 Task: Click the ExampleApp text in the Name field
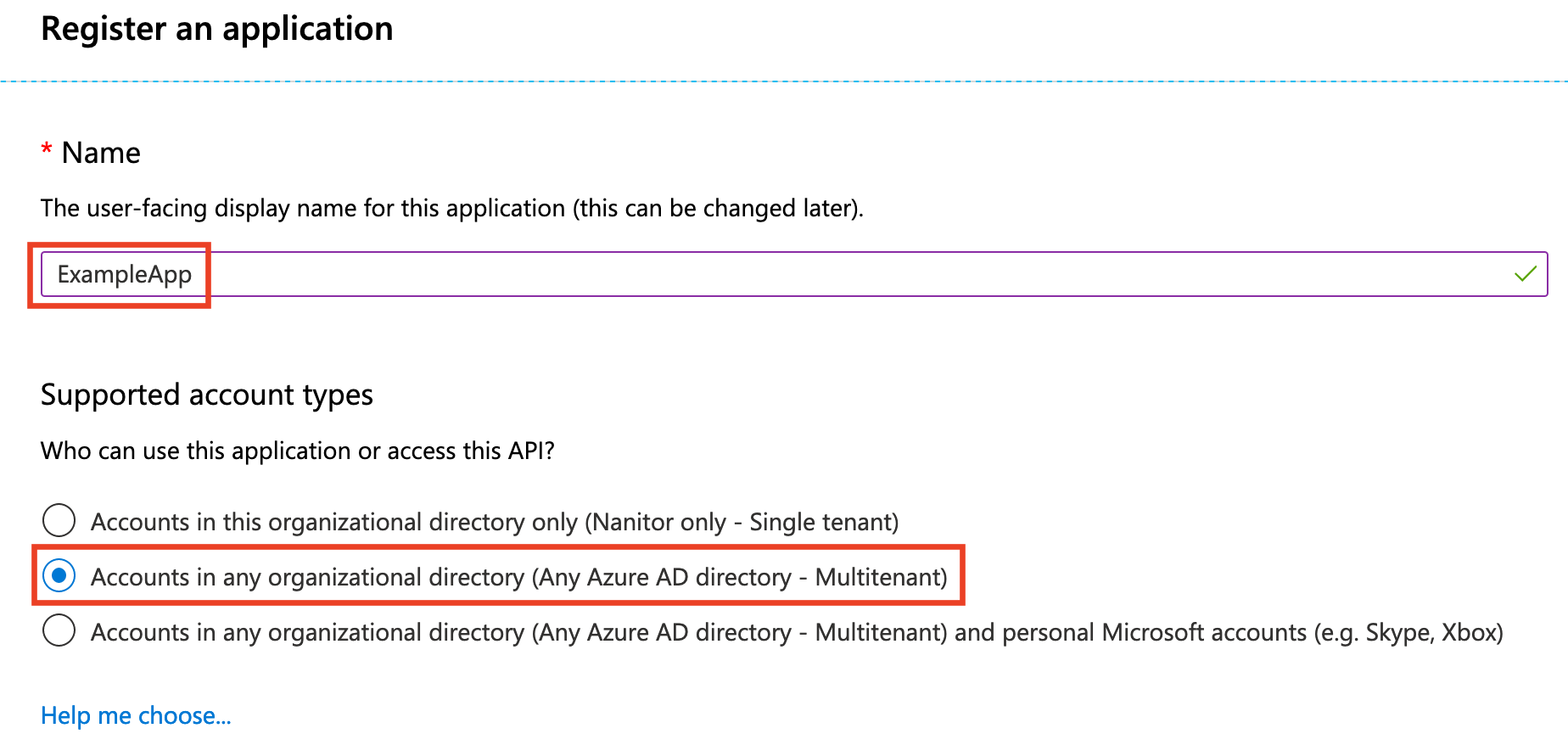pos(125,275)
